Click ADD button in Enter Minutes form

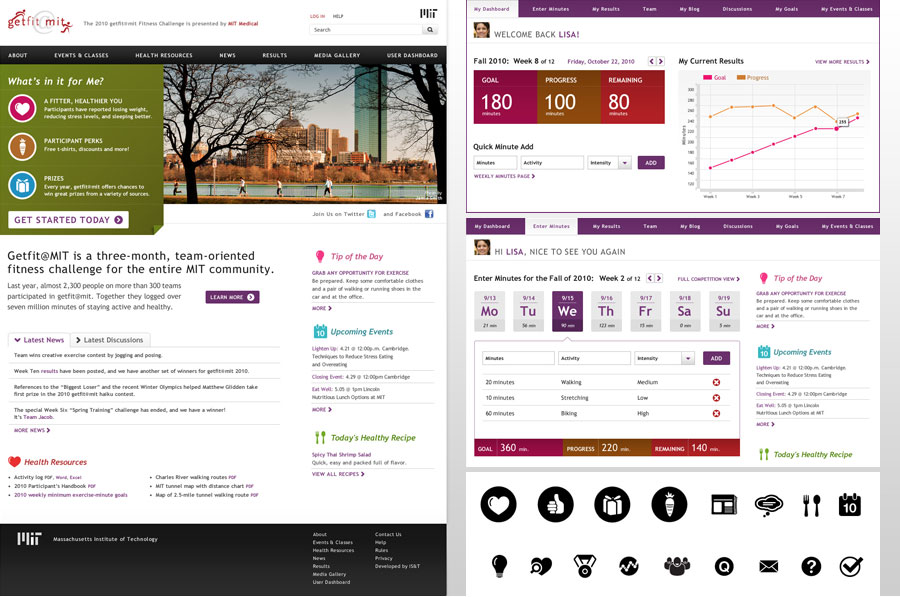click(x=716, y=358)
